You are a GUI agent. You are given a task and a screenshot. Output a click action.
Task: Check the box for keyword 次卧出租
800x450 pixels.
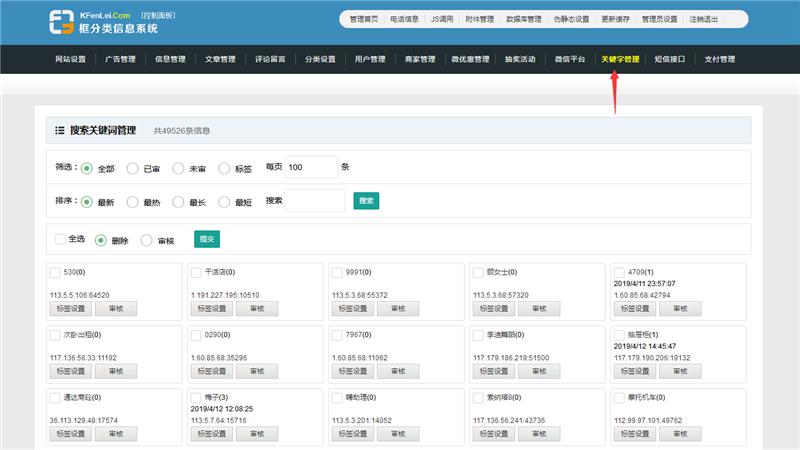[55, 334]
